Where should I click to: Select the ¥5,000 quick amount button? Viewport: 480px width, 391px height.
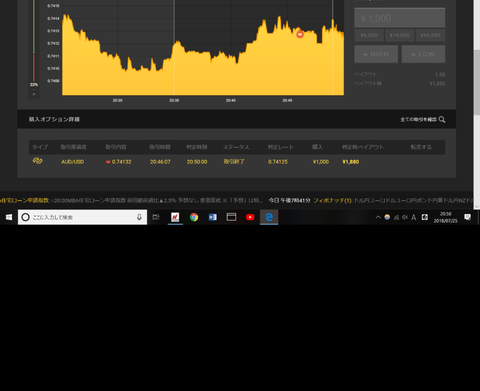369,35
